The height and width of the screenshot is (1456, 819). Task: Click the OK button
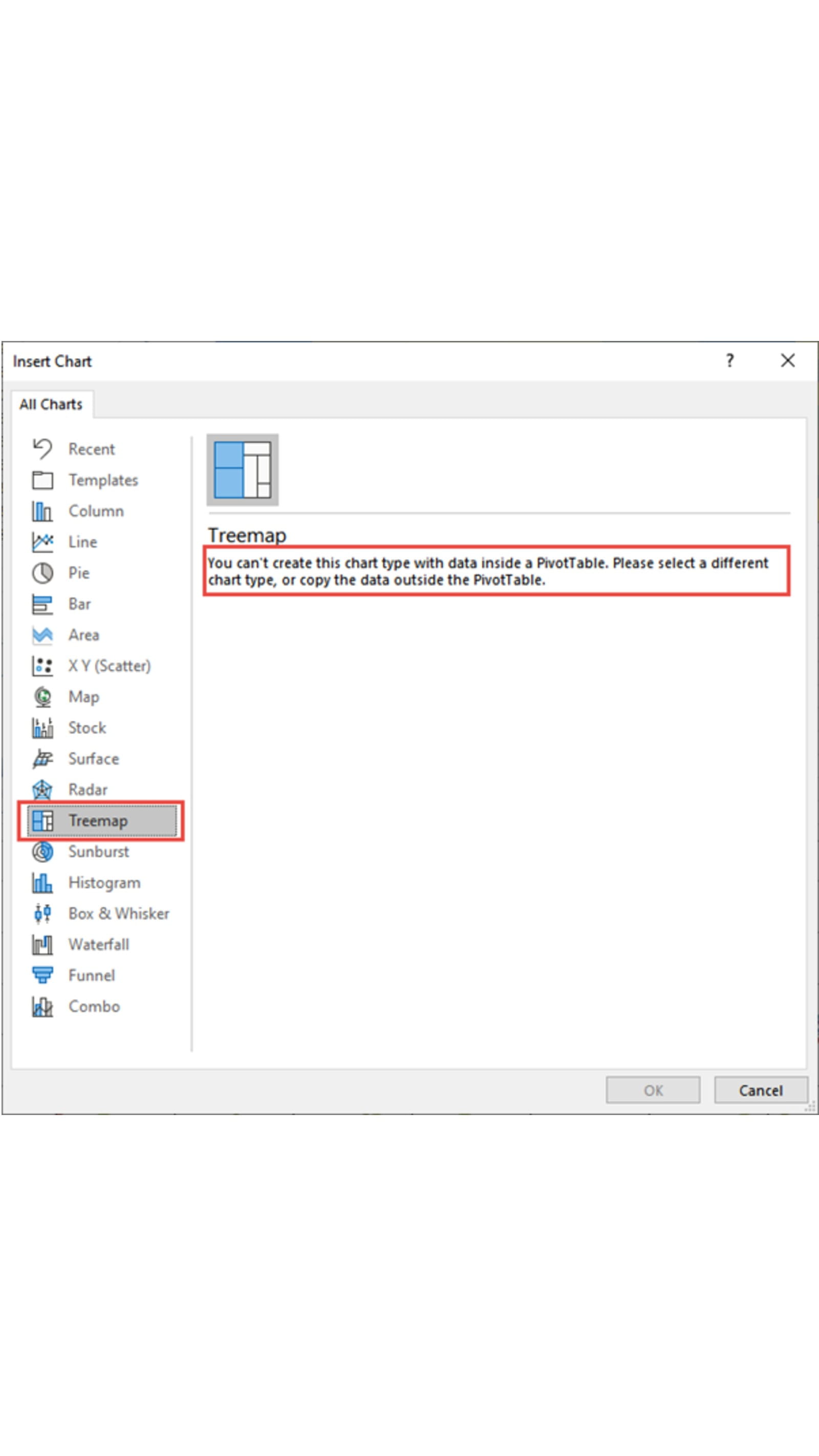(x=653, y=1090)
